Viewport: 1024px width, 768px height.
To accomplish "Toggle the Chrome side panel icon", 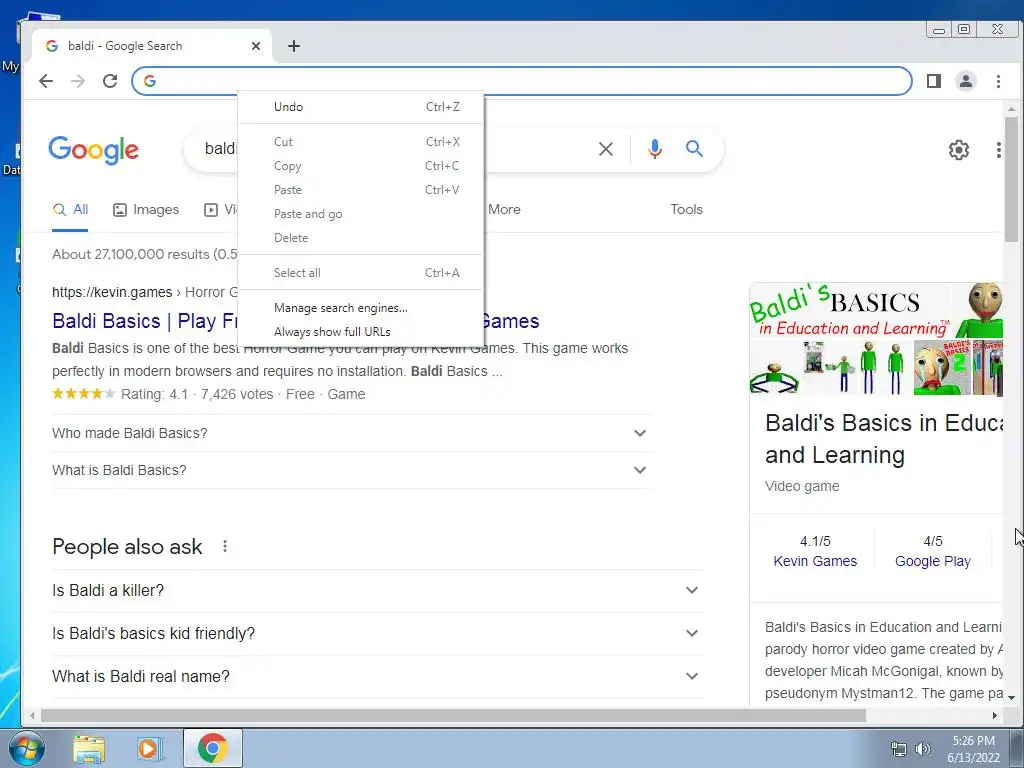I will pos(934,81).
